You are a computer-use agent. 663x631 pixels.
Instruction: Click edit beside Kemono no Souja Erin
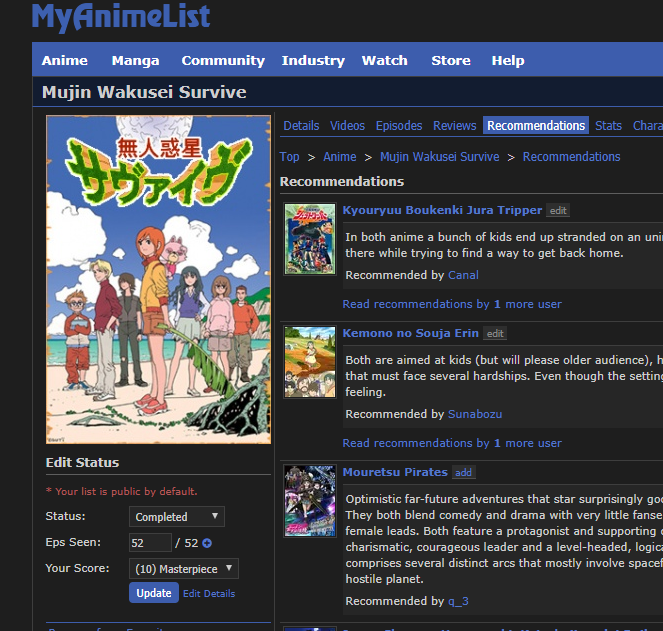pos(495,334)
